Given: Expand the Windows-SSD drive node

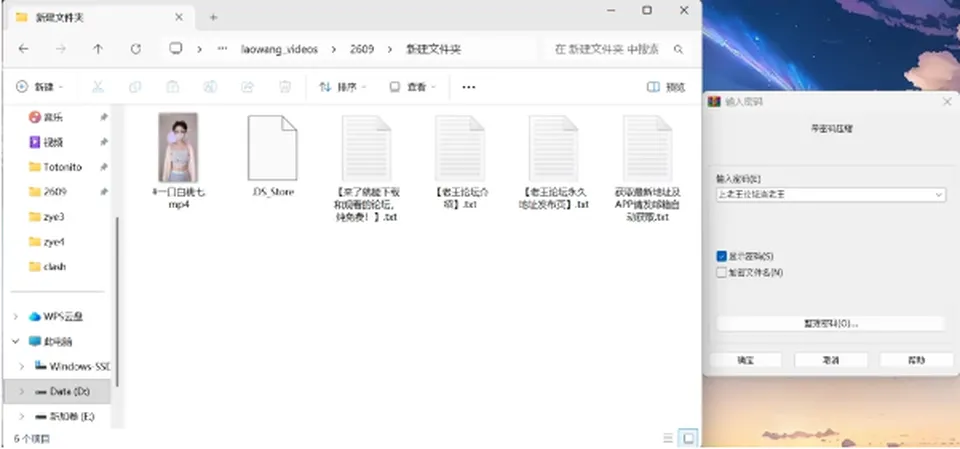Looking at the screenshot, I should (x=22, y=366).
